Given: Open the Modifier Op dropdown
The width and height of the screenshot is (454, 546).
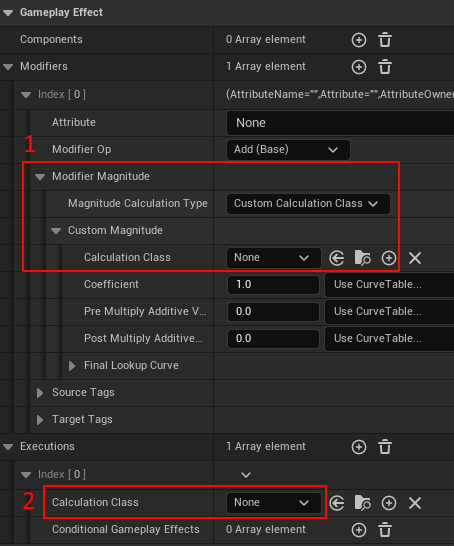Looking at the screenshot, I should coord(288,150).
